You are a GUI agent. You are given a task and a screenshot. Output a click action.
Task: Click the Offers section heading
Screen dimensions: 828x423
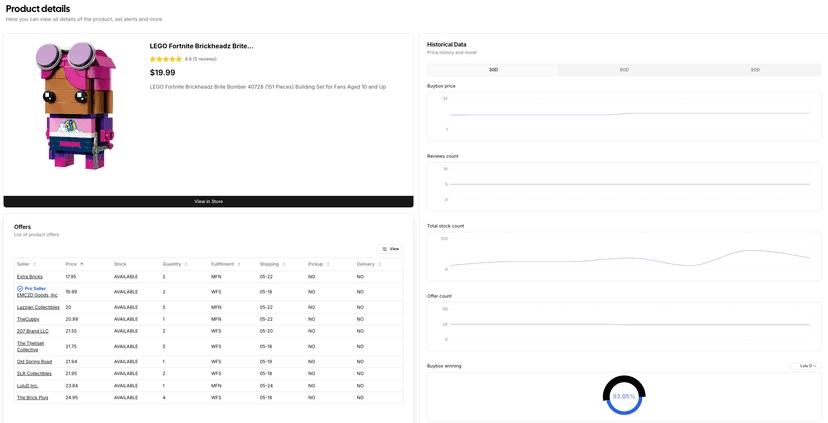coord(22,227)
